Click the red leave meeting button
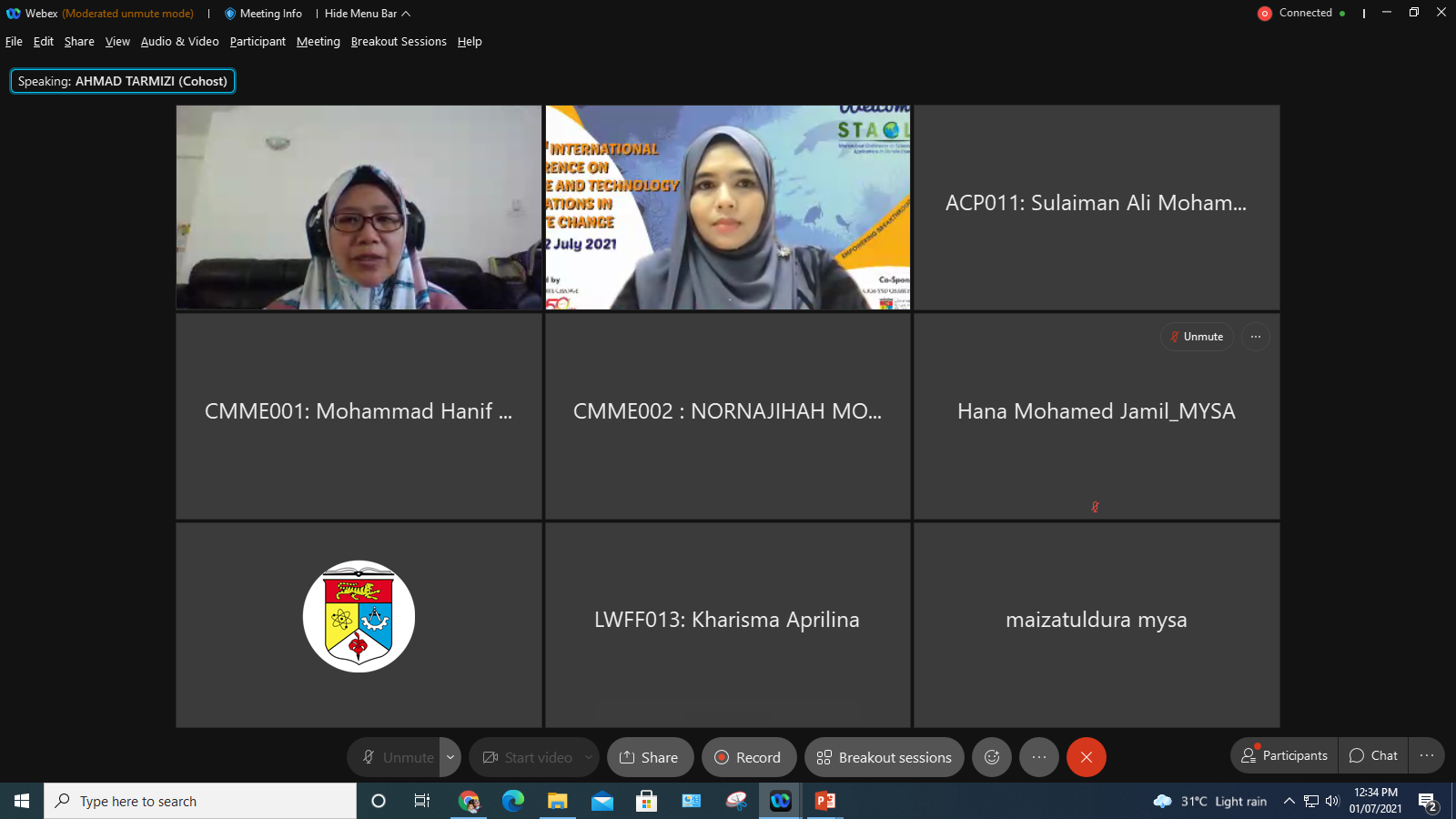The height and width of the screenshot is (819, 1456). click(x=1086, y=757)
